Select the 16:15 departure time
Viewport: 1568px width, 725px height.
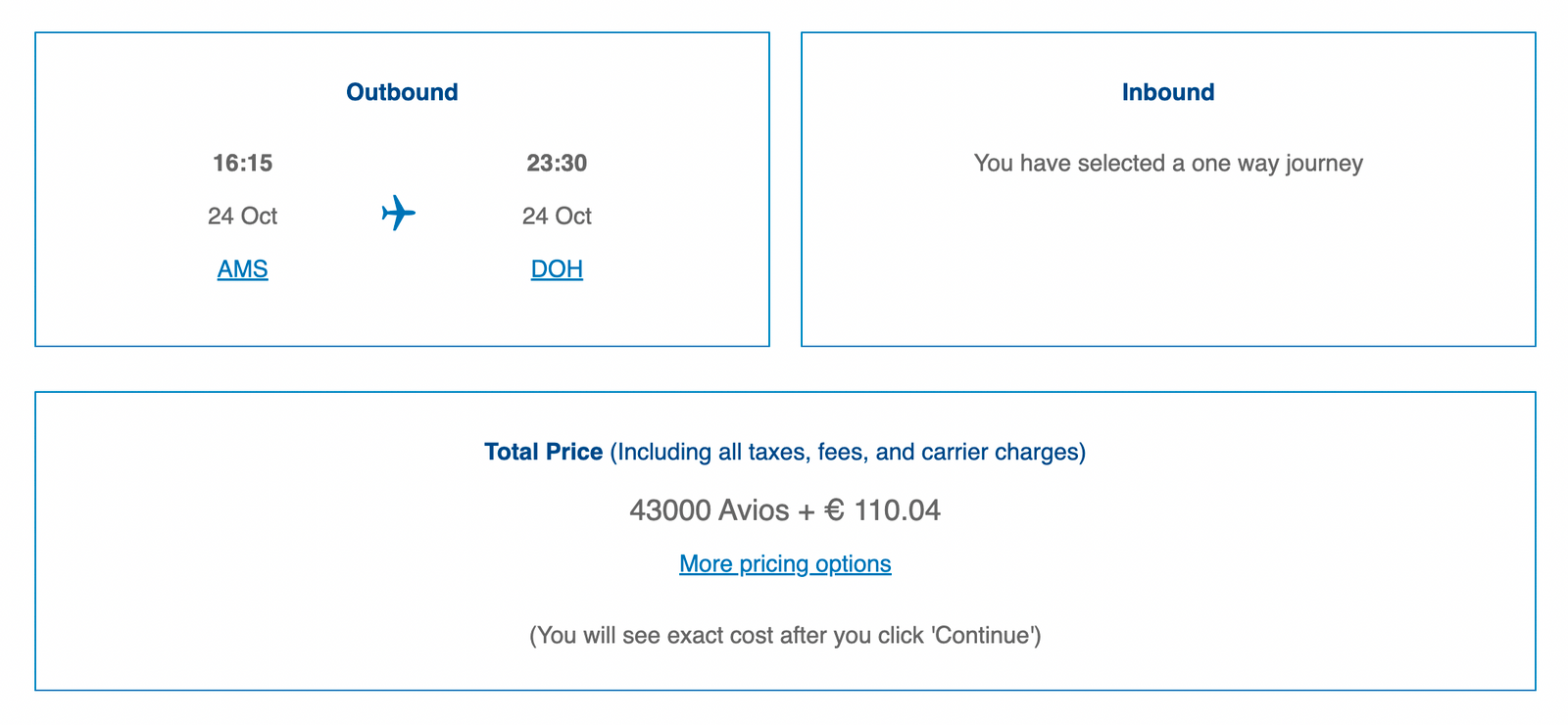click(242, 163)
